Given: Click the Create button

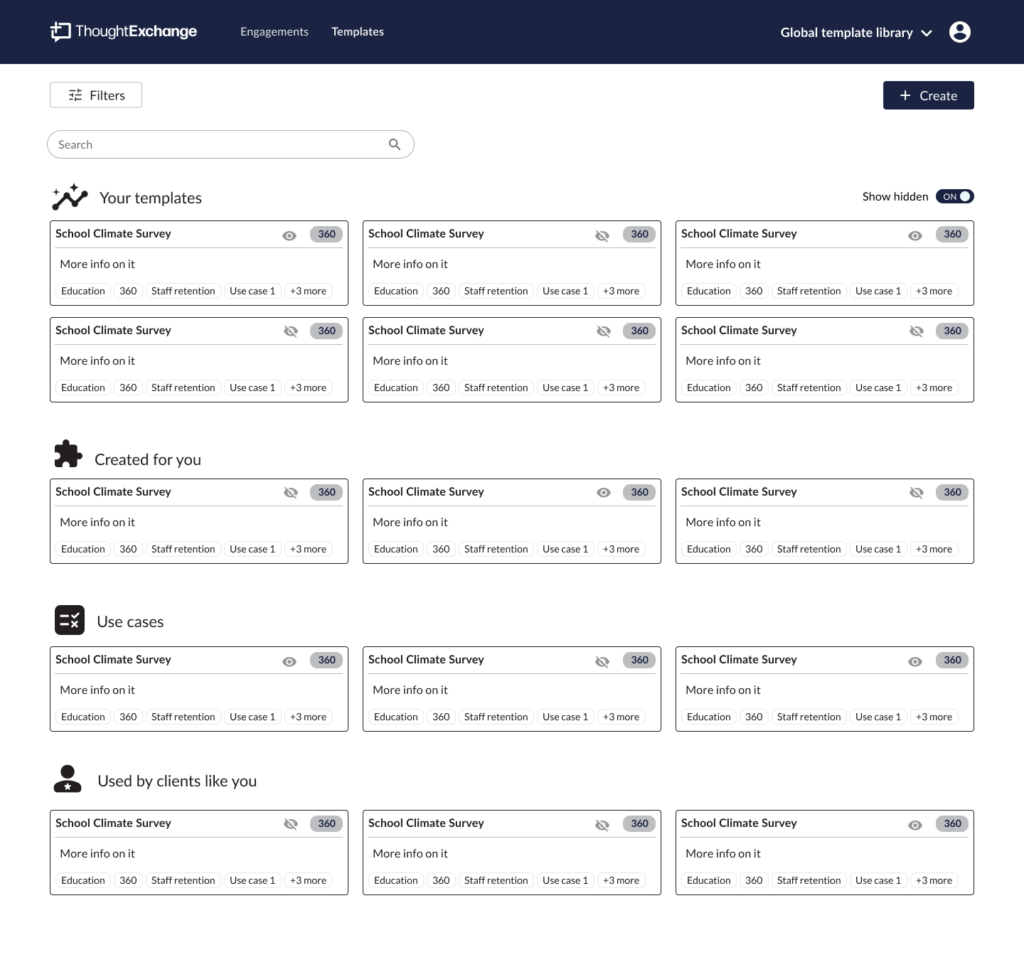Looking at the screenshot, I should click(x=928, y=95).
